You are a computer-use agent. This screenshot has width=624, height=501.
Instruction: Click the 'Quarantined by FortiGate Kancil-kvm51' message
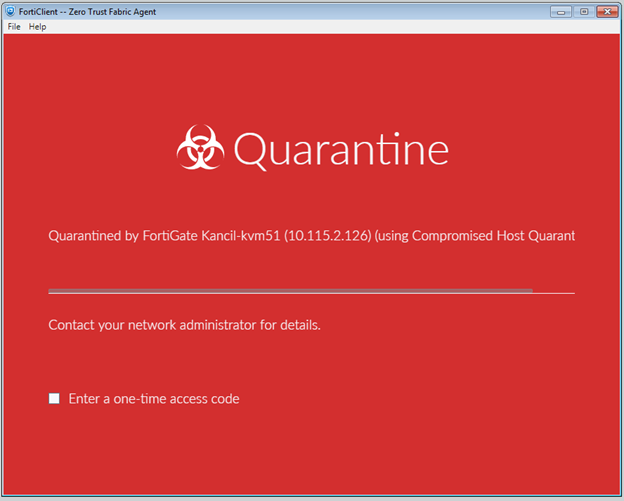point(312,236)
